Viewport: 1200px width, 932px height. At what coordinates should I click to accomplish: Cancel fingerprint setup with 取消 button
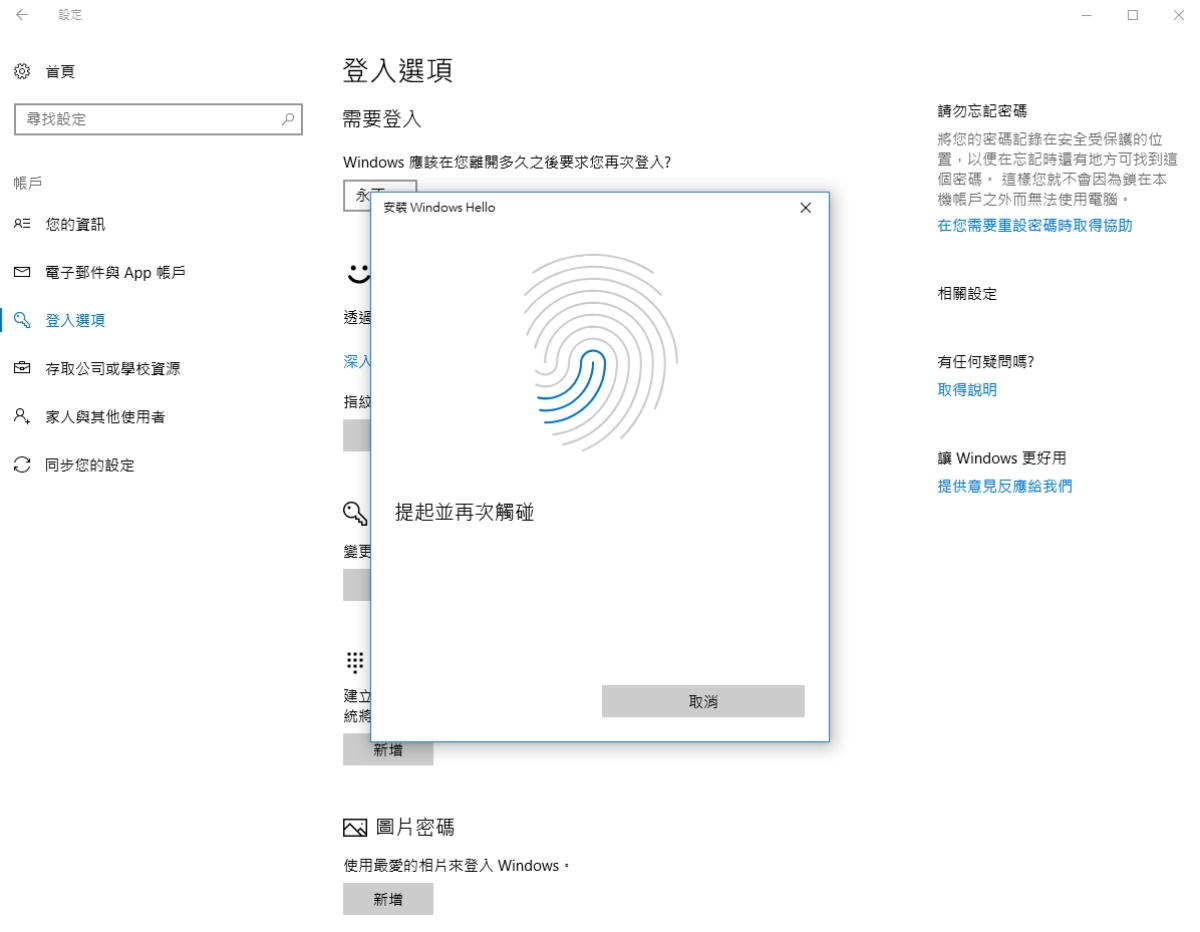pos(703,701)
